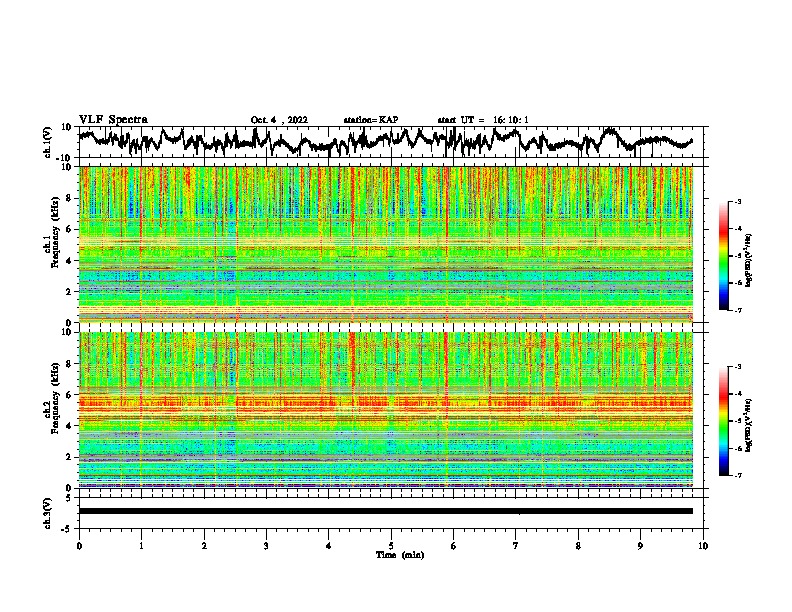Click the ch.1 "Frequency (kHz)" axis label
Screen dimensions: 792x612
pos(55,233)
